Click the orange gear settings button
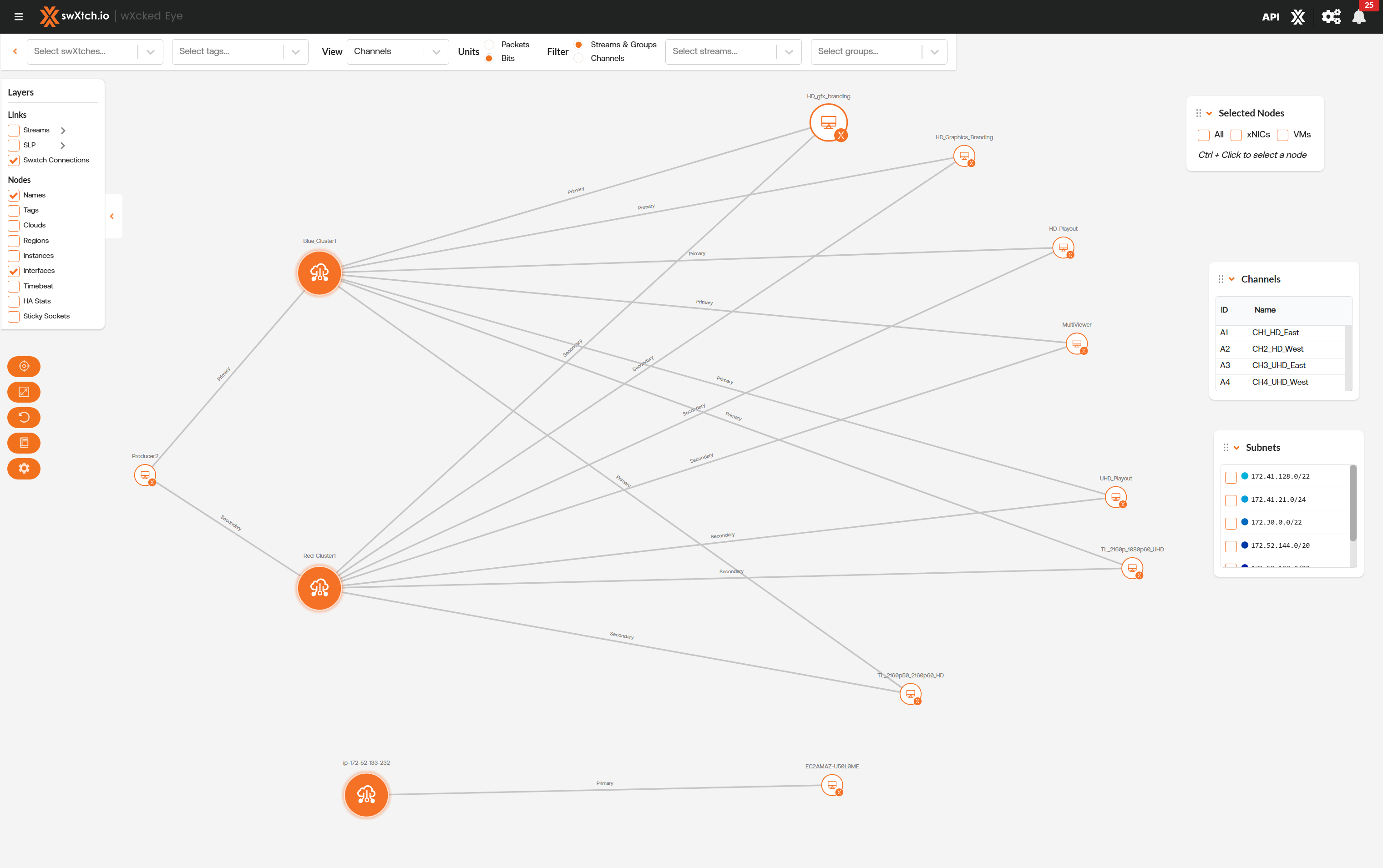The image size is (1383, 868). pos(24,469)
